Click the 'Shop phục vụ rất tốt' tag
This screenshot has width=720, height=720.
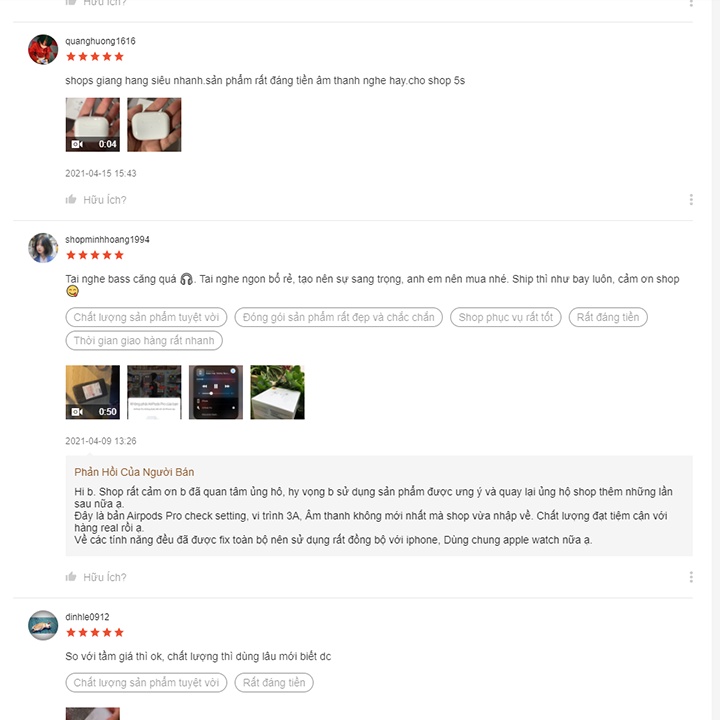[506, 317]
